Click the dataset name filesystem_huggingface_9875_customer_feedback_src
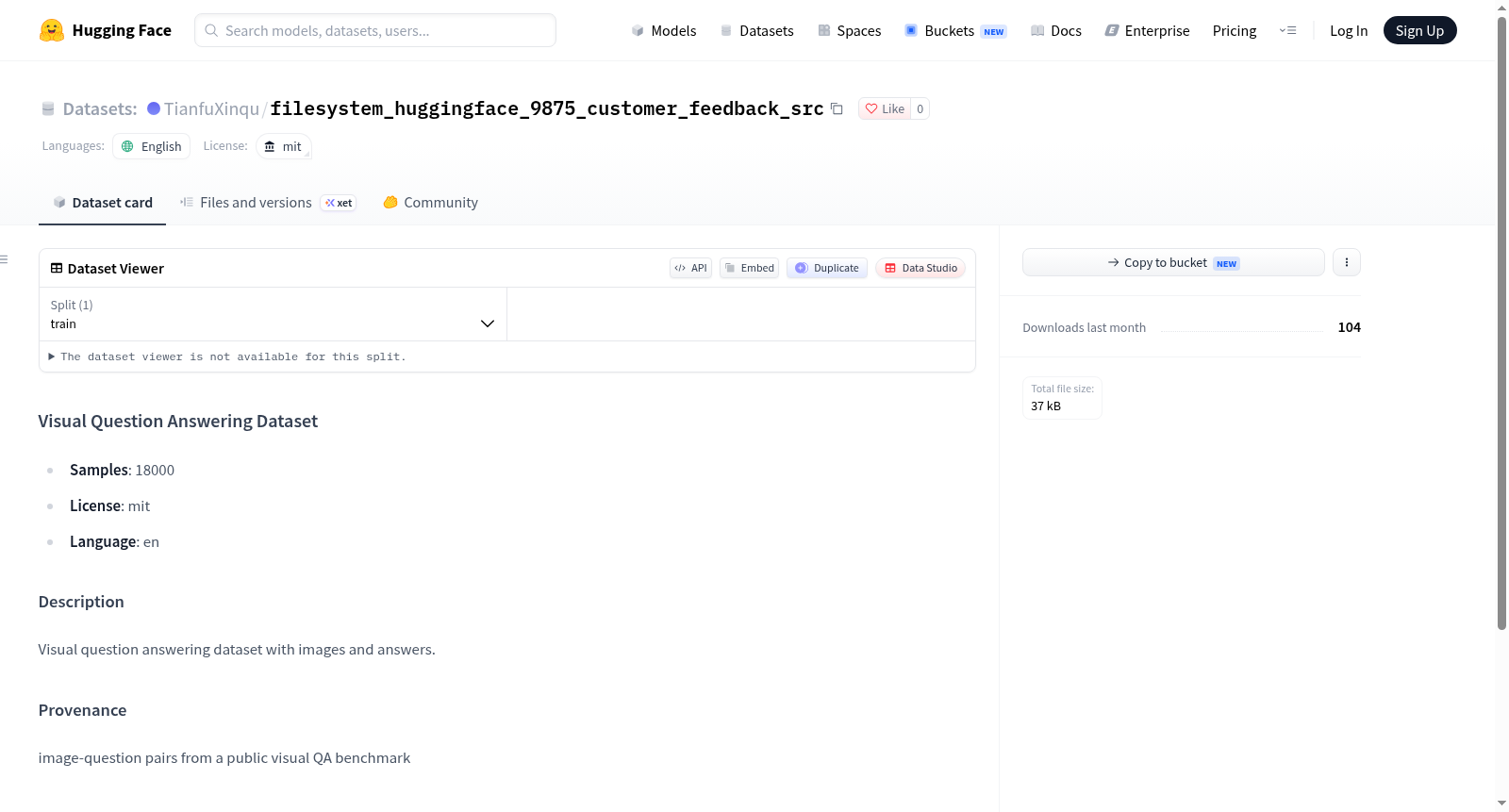 [547, 108]
